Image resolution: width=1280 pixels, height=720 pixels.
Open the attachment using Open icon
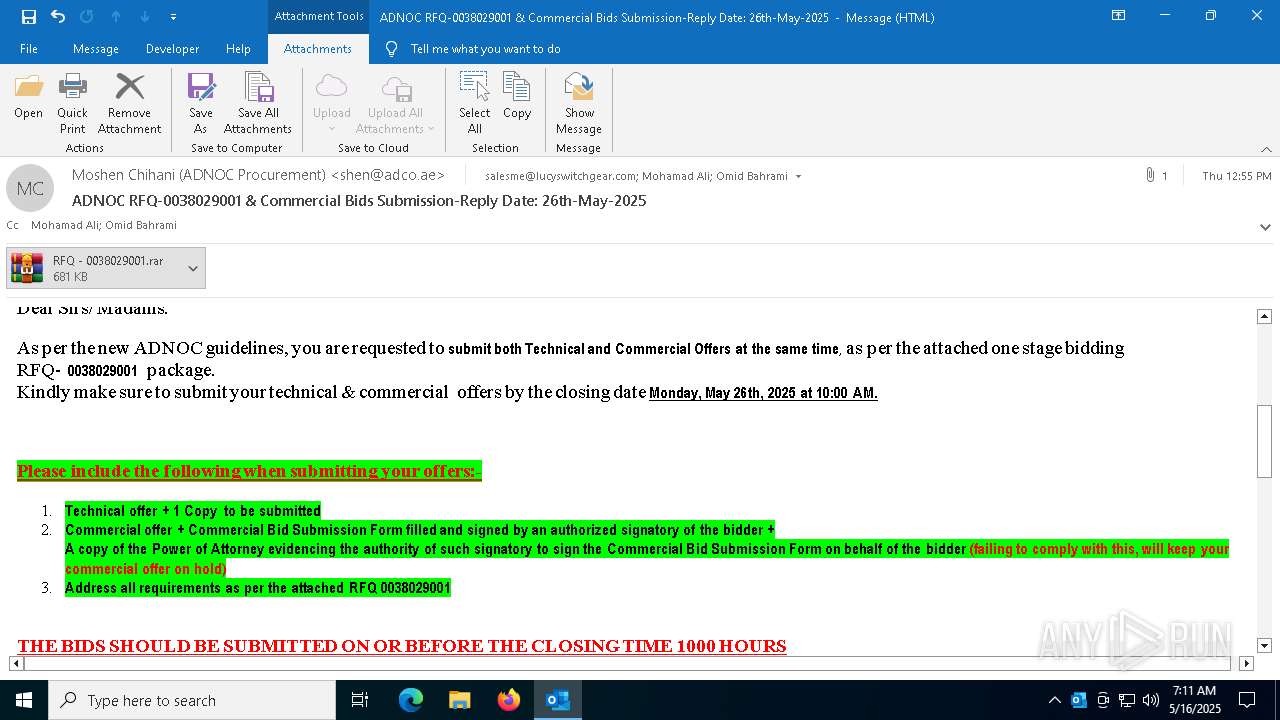[x=28, y=96]
